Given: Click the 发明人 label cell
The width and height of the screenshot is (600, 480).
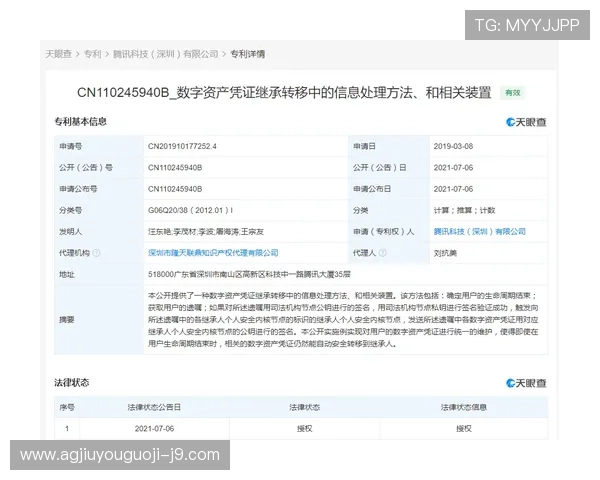Looking at the screenshot, I should tap(99, 232).
